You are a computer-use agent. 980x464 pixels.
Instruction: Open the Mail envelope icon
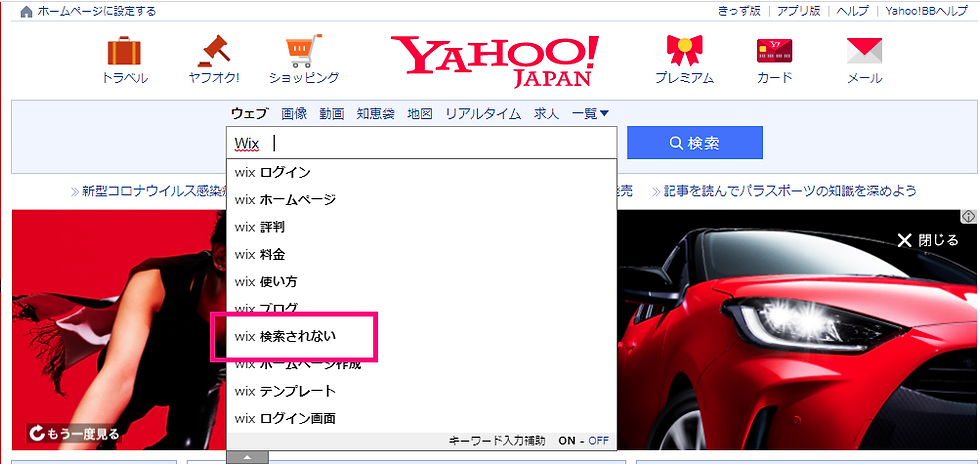tap(864, 51)
